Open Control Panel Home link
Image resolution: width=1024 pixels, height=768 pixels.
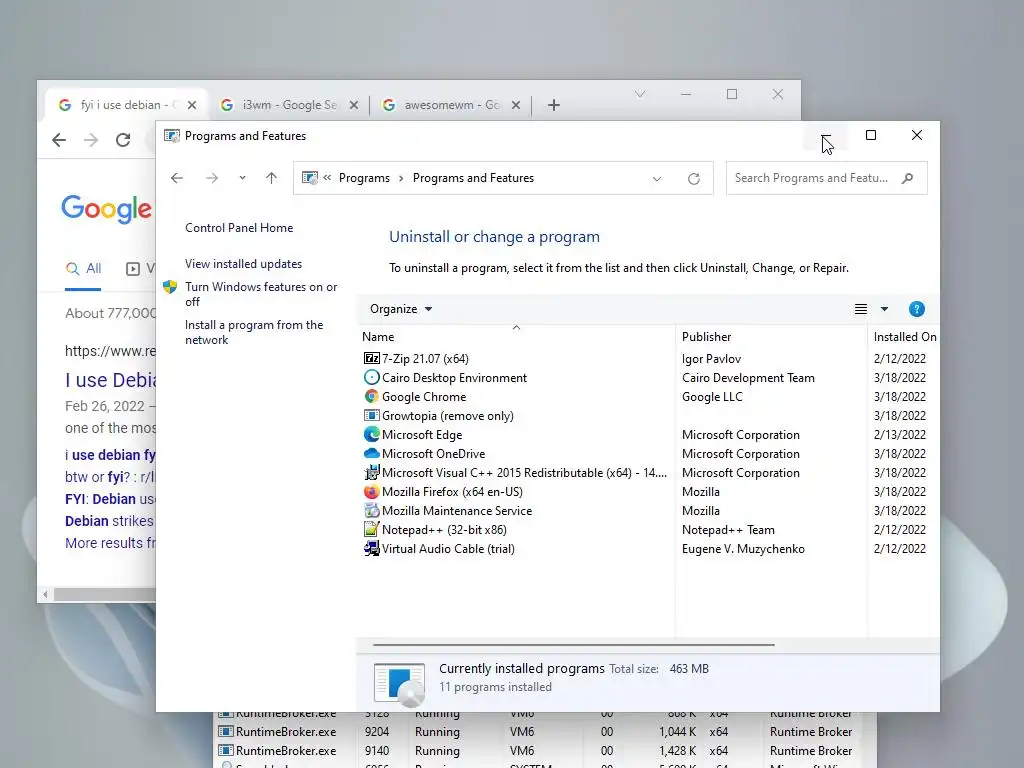click(239, 228)
